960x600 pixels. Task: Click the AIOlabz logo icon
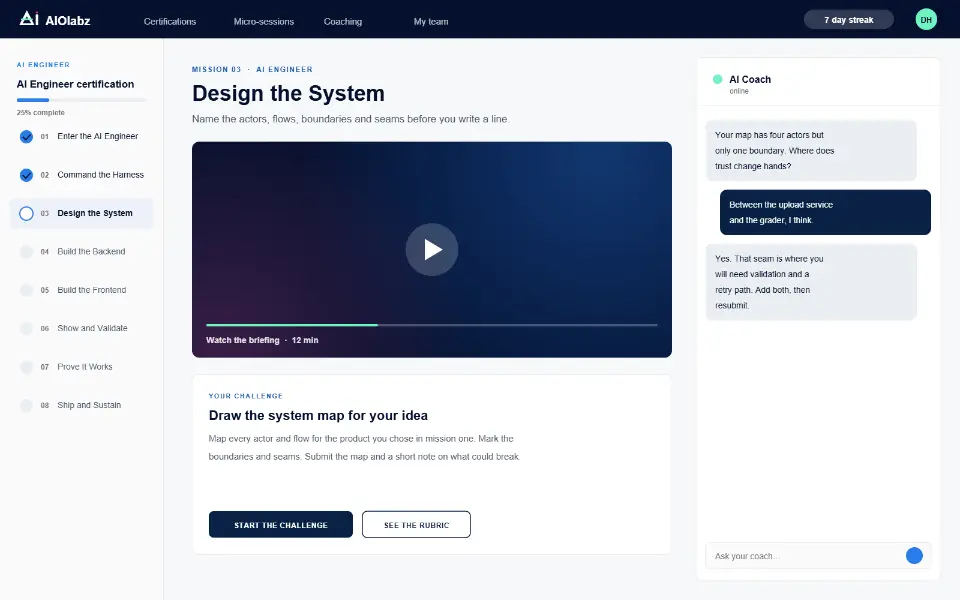[x=29, y=18]
